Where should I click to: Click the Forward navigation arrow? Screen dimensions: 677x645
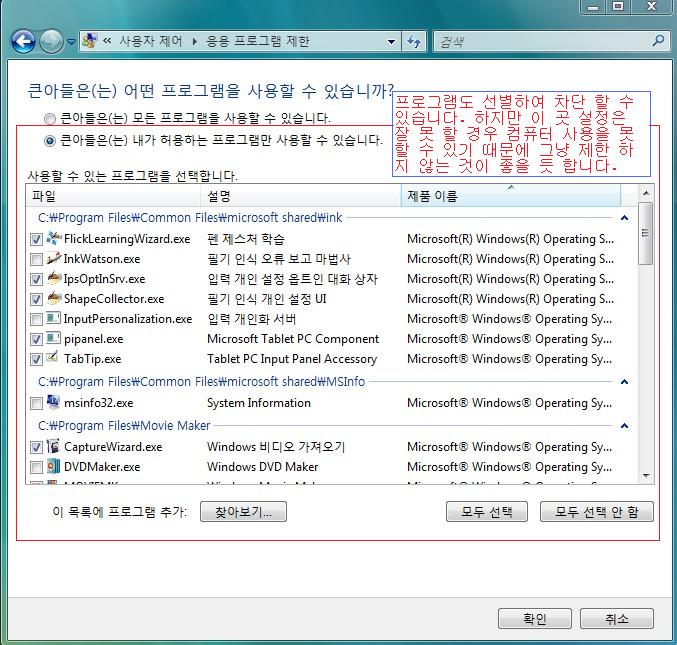[x=51, y=41]
